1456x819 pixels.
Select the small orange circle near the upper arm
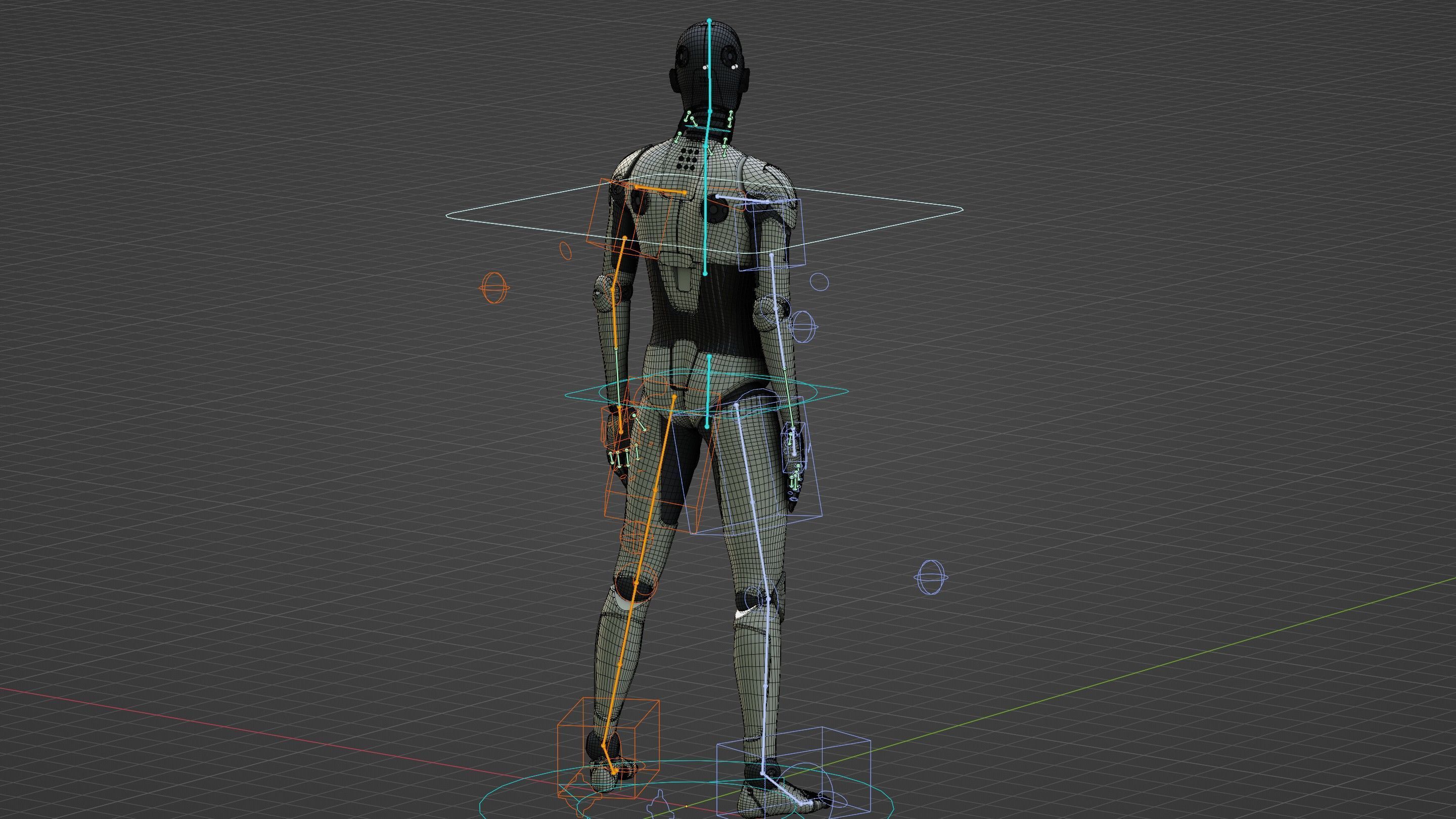(565, 250)
